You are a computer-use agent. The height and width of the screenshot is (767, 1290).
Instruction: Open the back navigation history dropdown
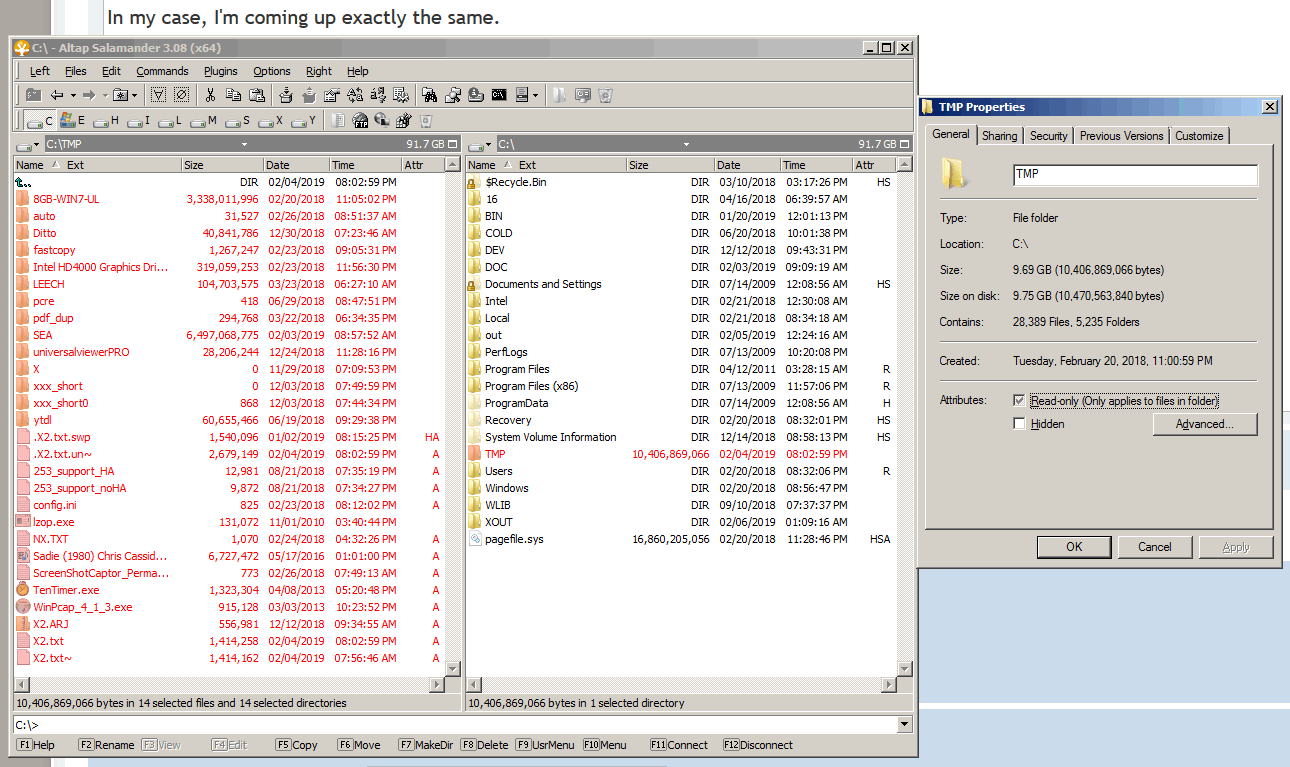pyautogui.click(x=72, y=95)
